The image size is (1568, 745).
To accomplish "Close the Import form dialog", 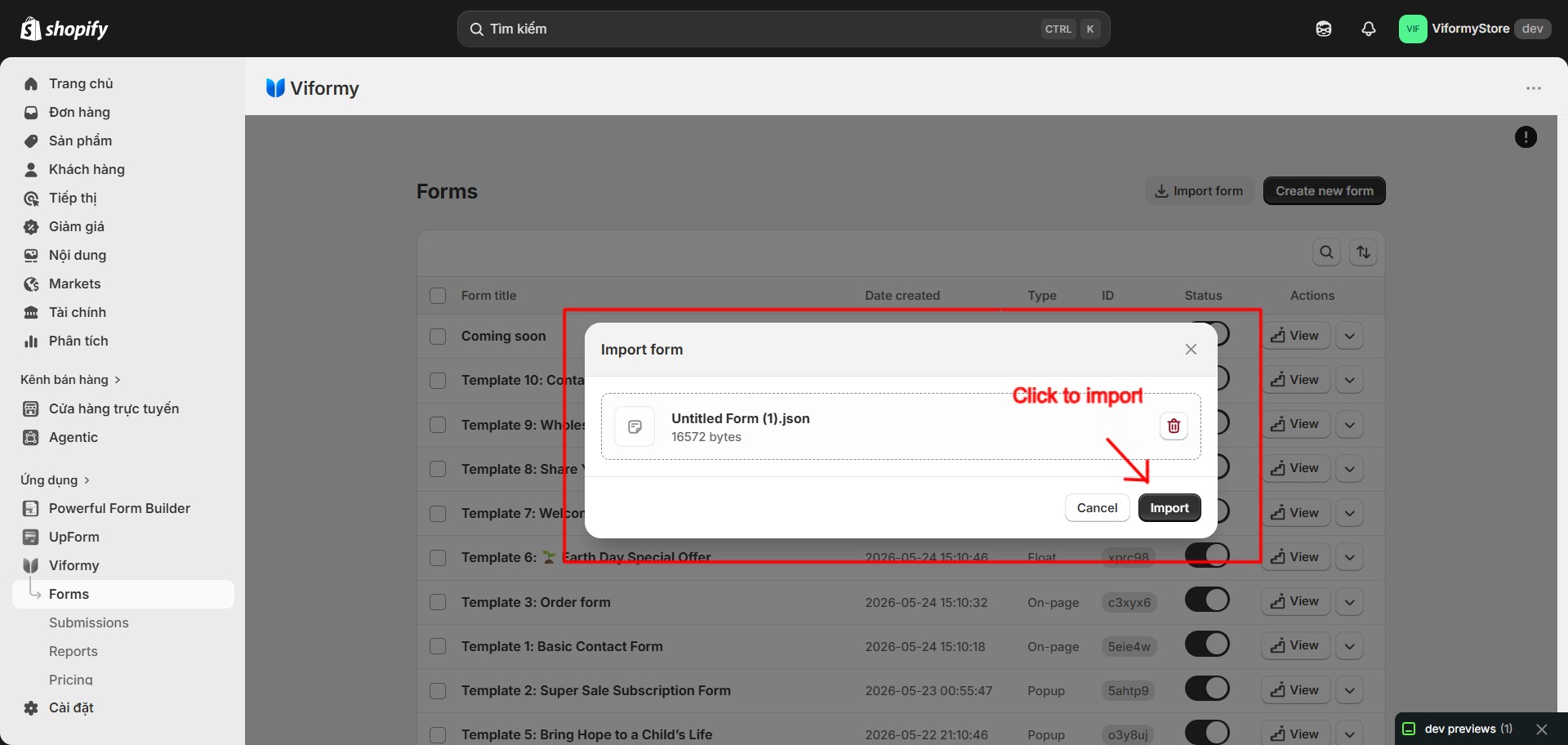I will coord(1191,349).
